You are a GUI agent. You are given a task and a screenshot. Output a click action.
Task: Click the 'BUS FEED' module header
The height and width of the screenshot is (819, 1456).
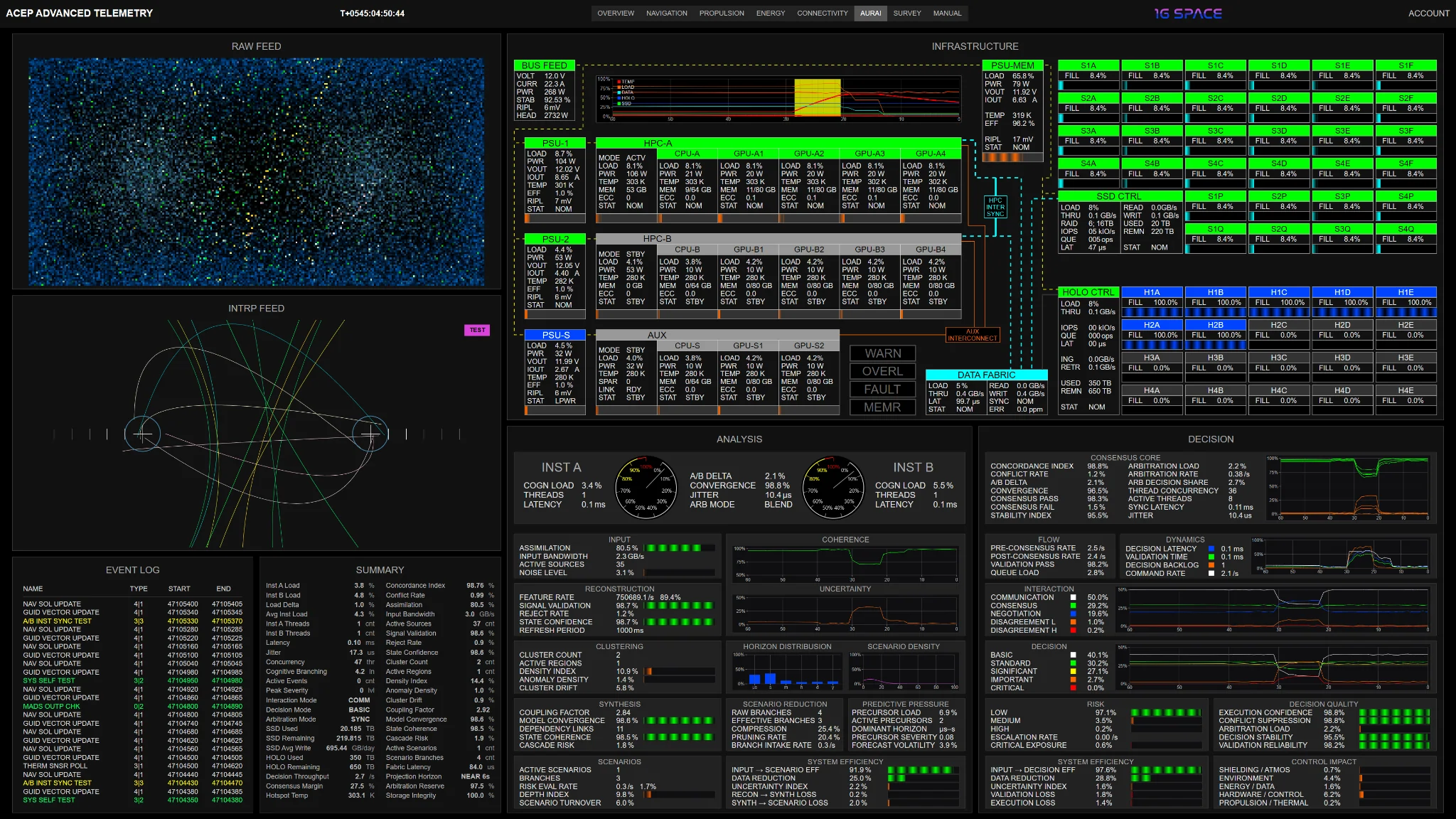545,65
